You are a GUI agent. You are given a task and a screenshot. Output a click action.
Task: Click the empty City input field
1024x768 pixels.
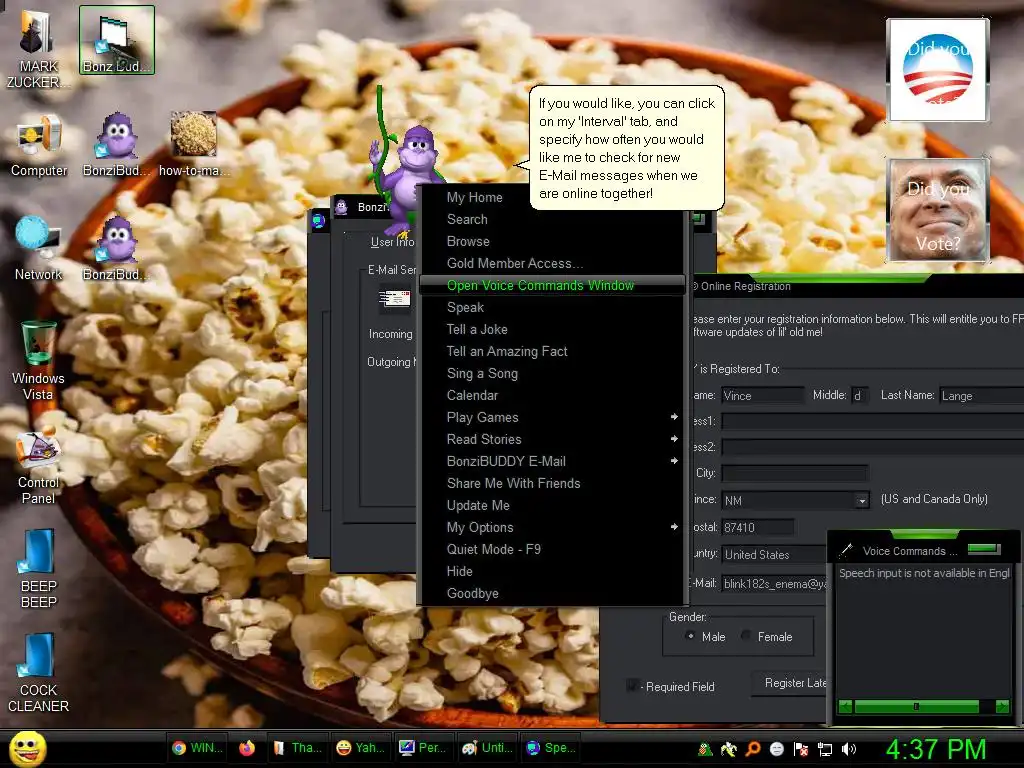tap(795, 473)
